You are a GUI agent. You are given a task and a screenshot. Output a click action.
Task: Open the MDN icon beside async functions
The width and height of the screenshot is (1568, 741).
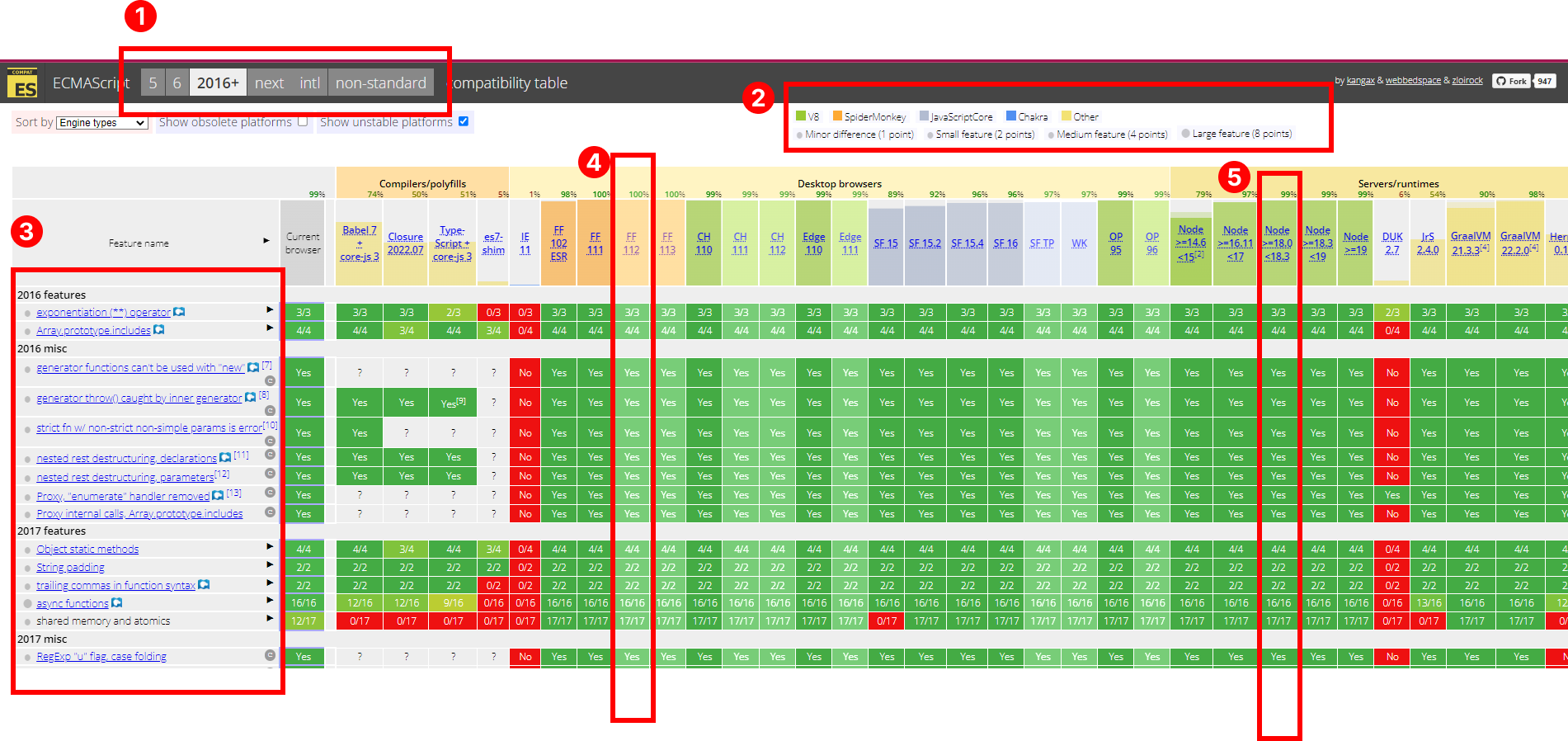click(116, 602)
